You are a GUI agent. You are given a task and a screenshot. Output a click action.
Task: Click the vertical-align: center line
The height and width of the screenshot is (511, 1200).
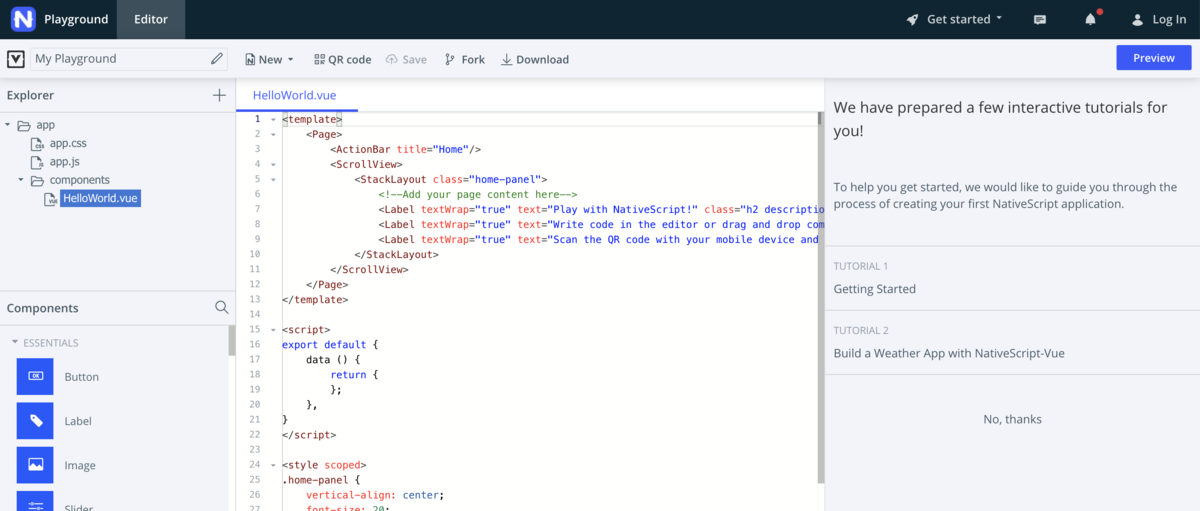pos(375,494)
